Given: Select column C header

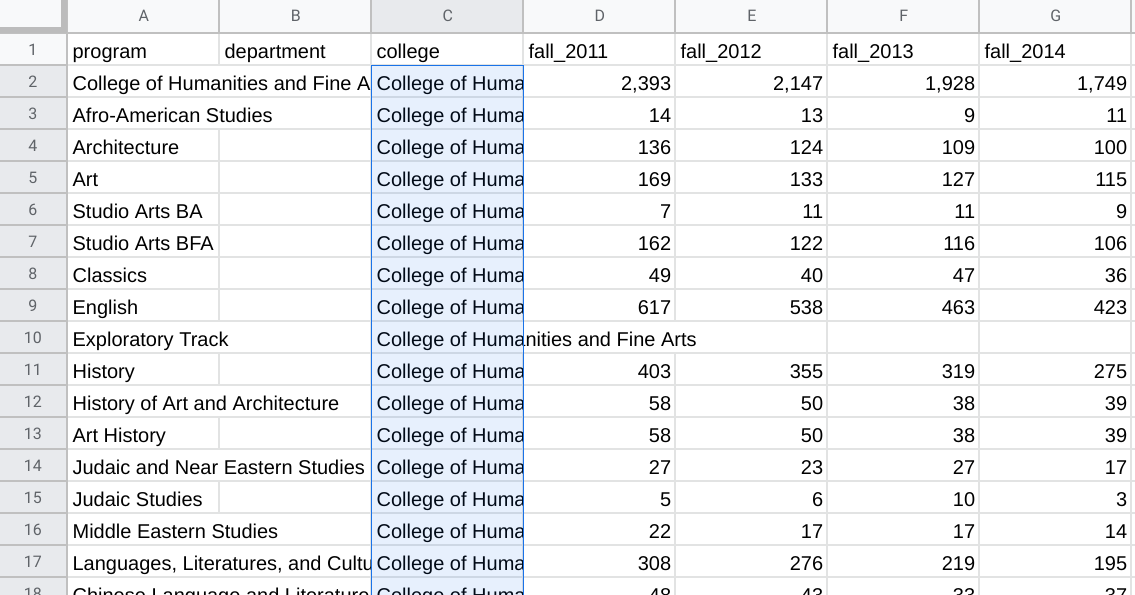Looking at the screenshot, I should [x=447, y=15].
